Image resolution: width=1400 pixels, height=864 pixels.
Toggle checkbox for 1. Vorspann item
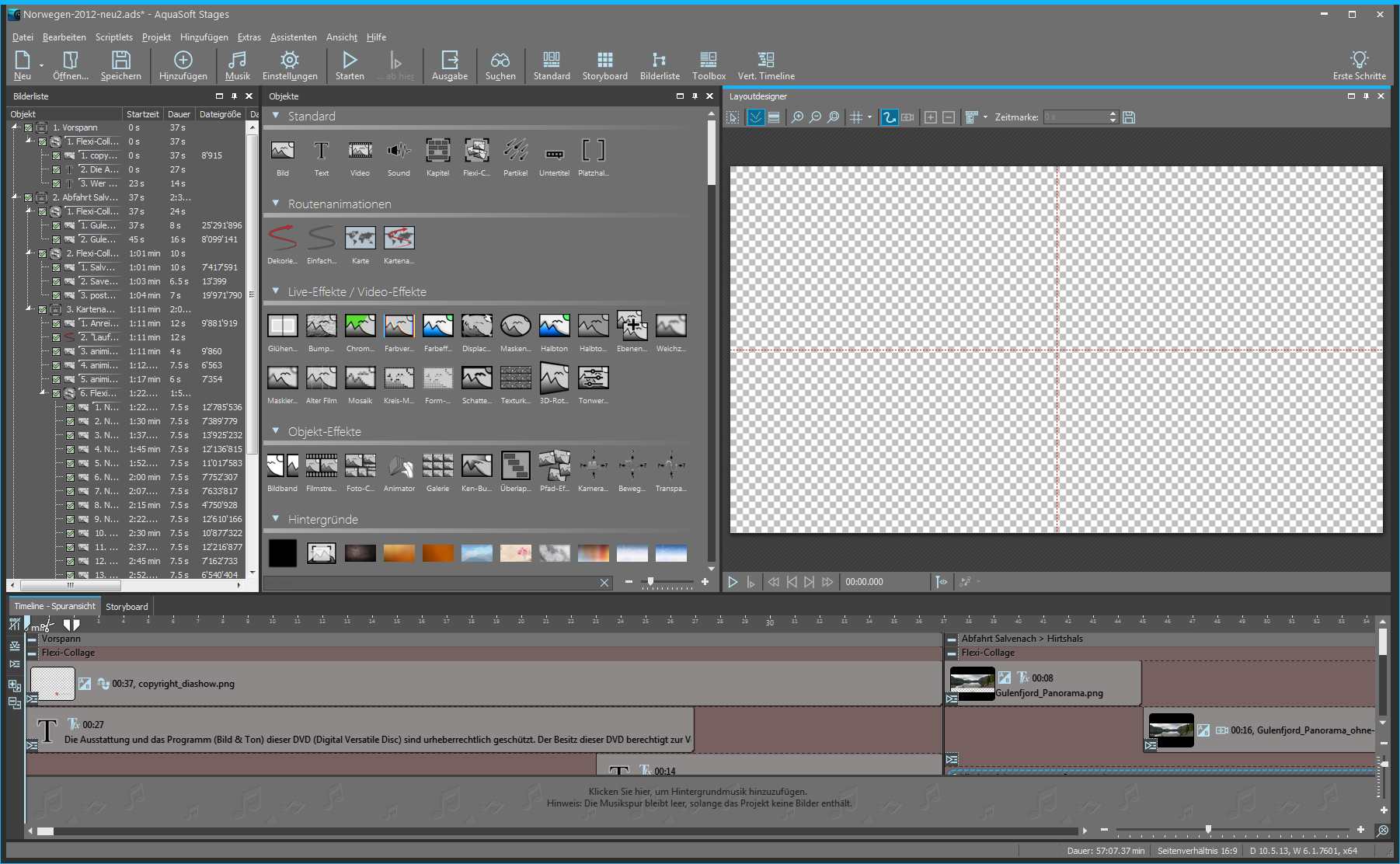click(x=29, y=128)
